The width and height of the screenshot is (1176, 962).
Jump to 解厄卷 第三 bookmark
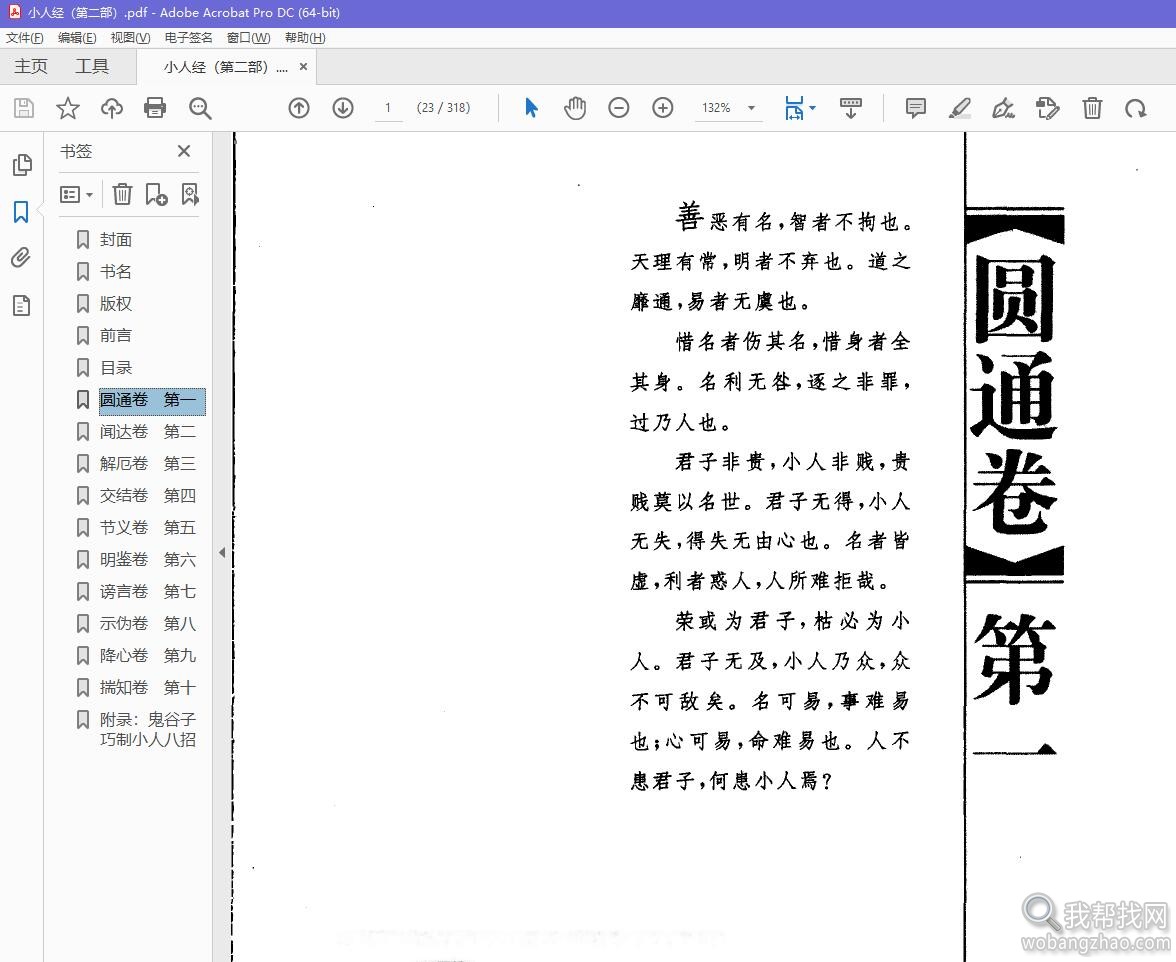coord(148,464)
